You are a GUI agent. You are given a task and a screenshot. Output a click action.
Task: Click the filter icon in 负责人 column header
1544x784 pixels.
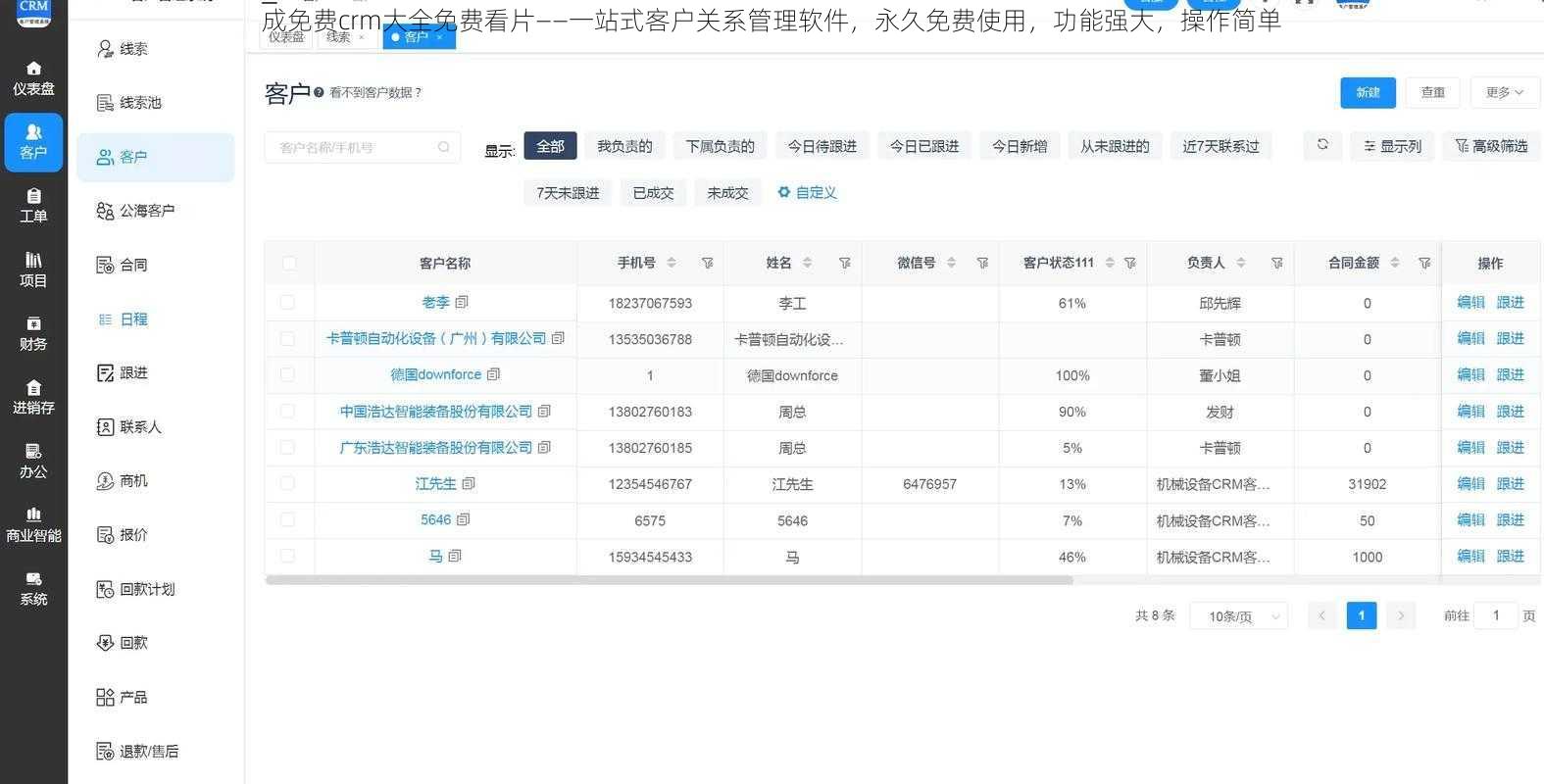coord(1276,263)
